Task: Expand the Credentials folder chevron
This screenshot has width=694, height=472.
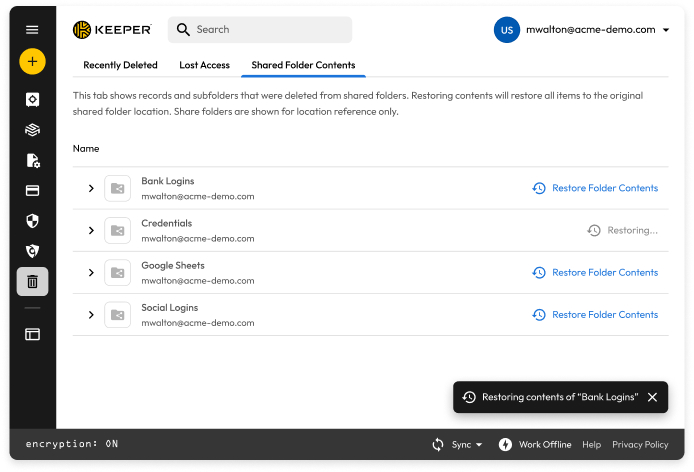Action: pyautogui.click(x=91, y=230)
